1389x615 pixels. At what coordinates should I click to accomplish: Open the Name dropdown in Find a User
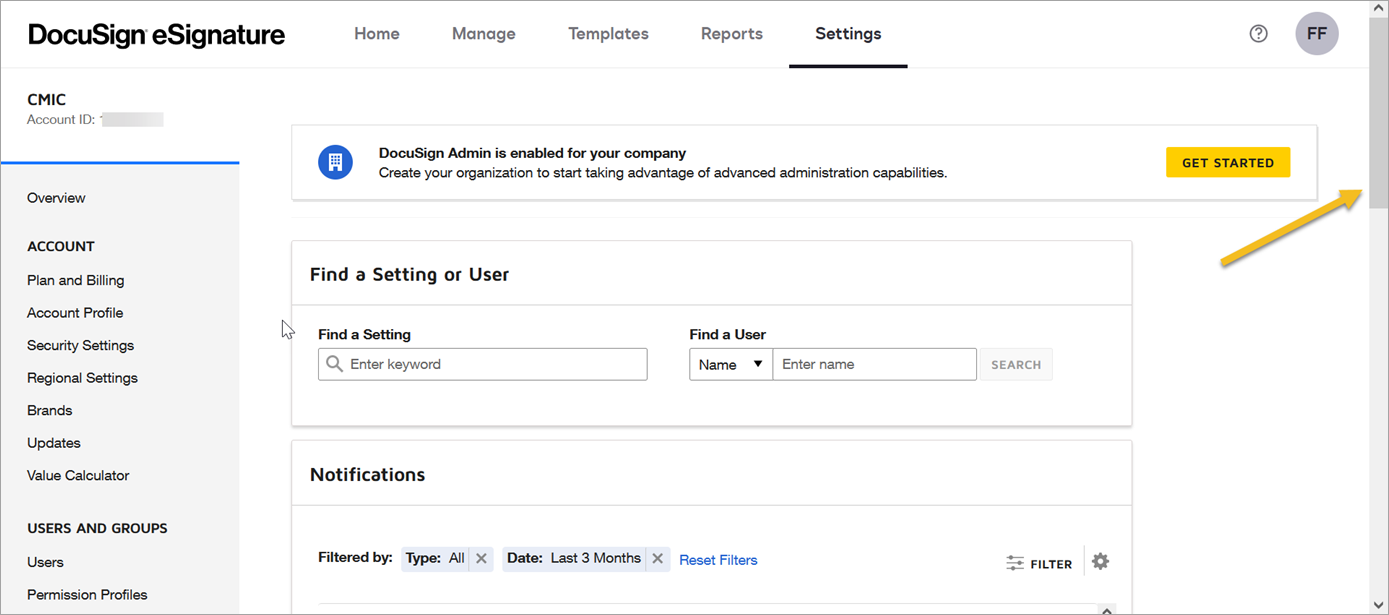(x=730, y=364)
